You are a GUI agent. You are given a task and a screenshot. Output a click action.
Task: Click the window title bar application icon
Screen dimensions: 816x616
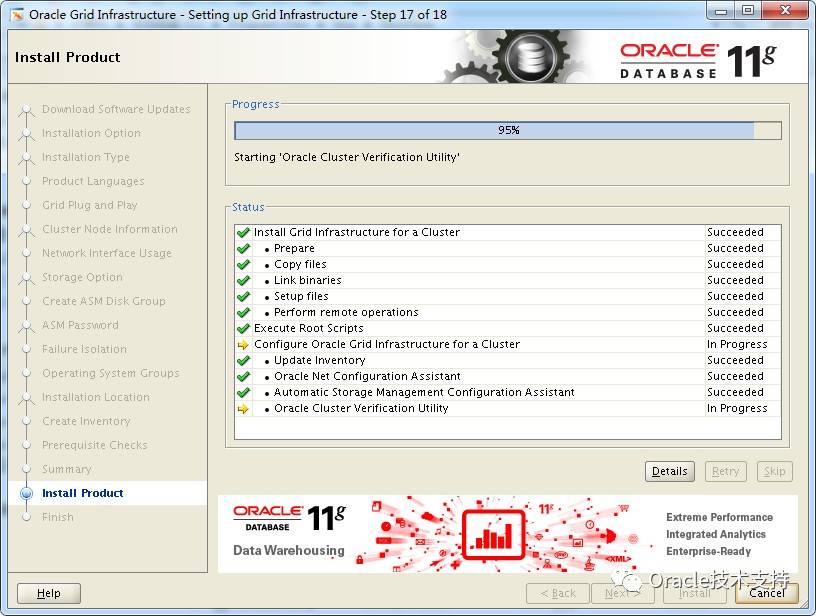tap(17, 15)
